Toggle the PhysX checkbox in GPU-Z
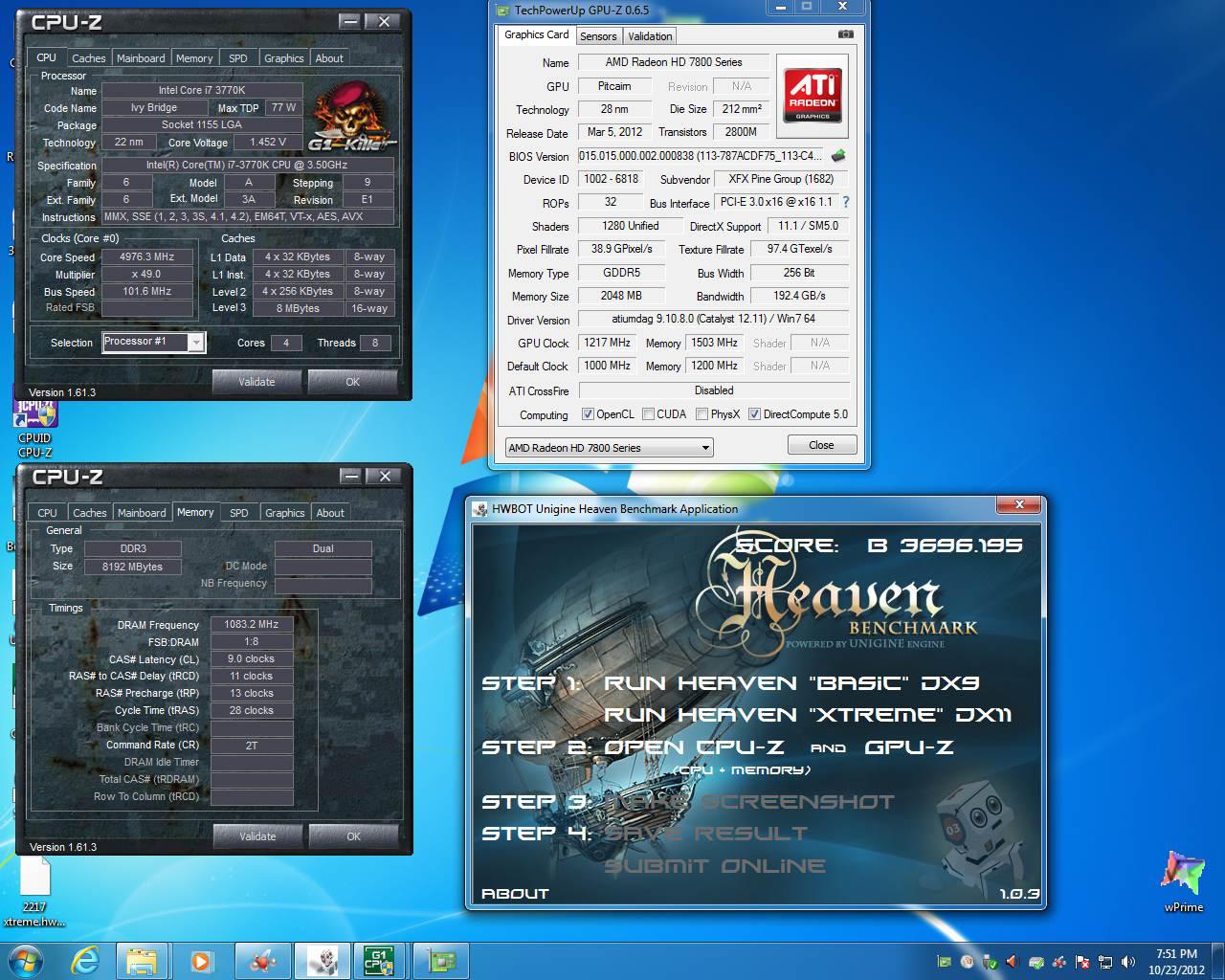 [x=702, y=414]
